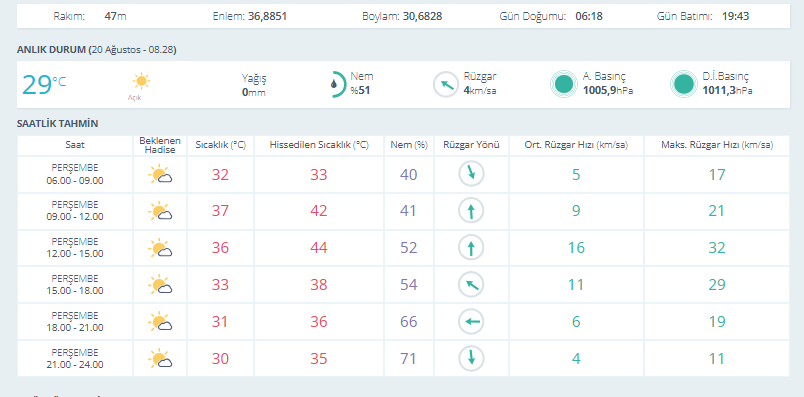Click the 'Nem (%)' column header

point(409,145)
